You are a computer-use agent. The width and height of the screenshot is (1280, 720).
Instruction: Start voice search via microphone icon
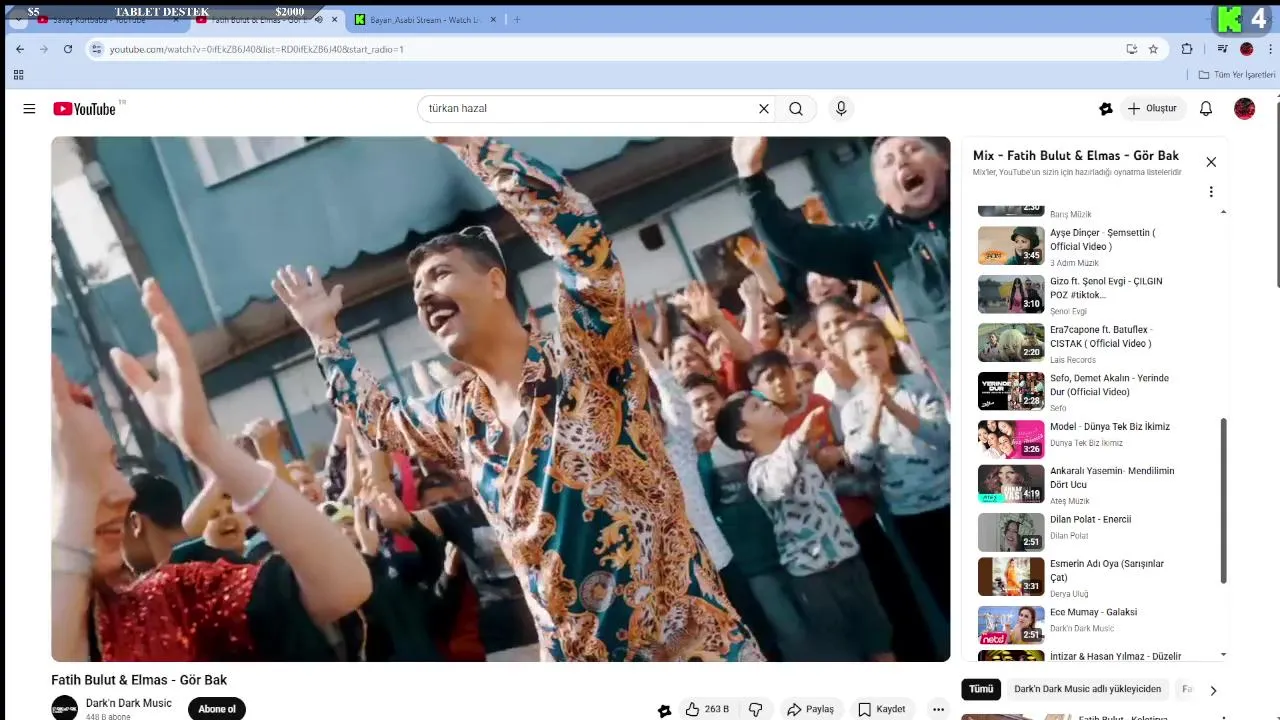pyautogui.click(x=841, y=109)
